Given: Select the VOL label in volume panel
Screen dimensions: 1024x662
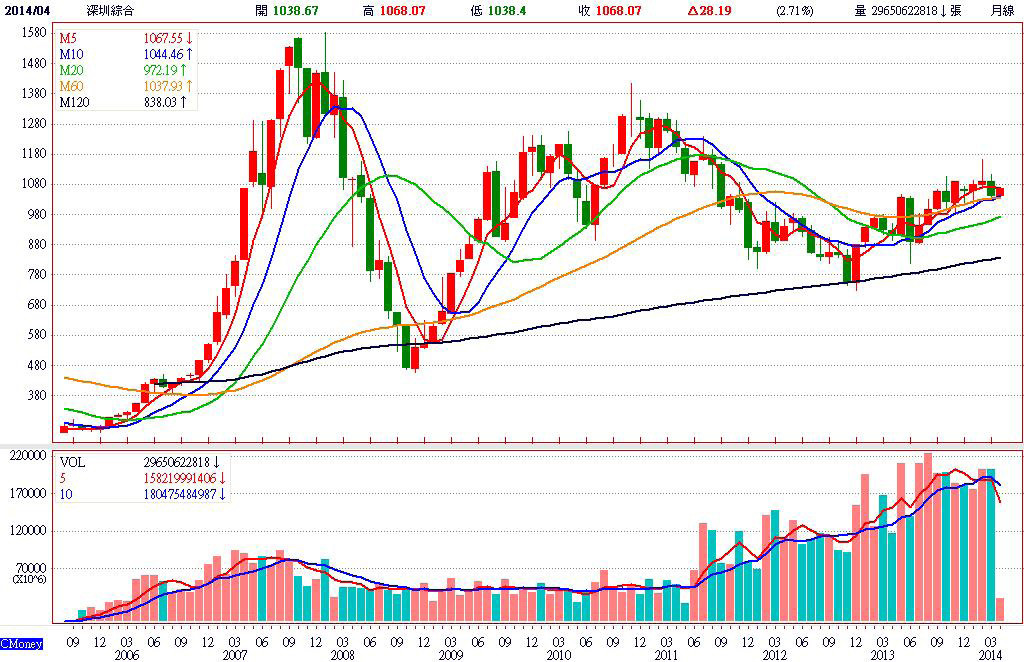Looking at the screenshot, I should click(x=72, y=462).
